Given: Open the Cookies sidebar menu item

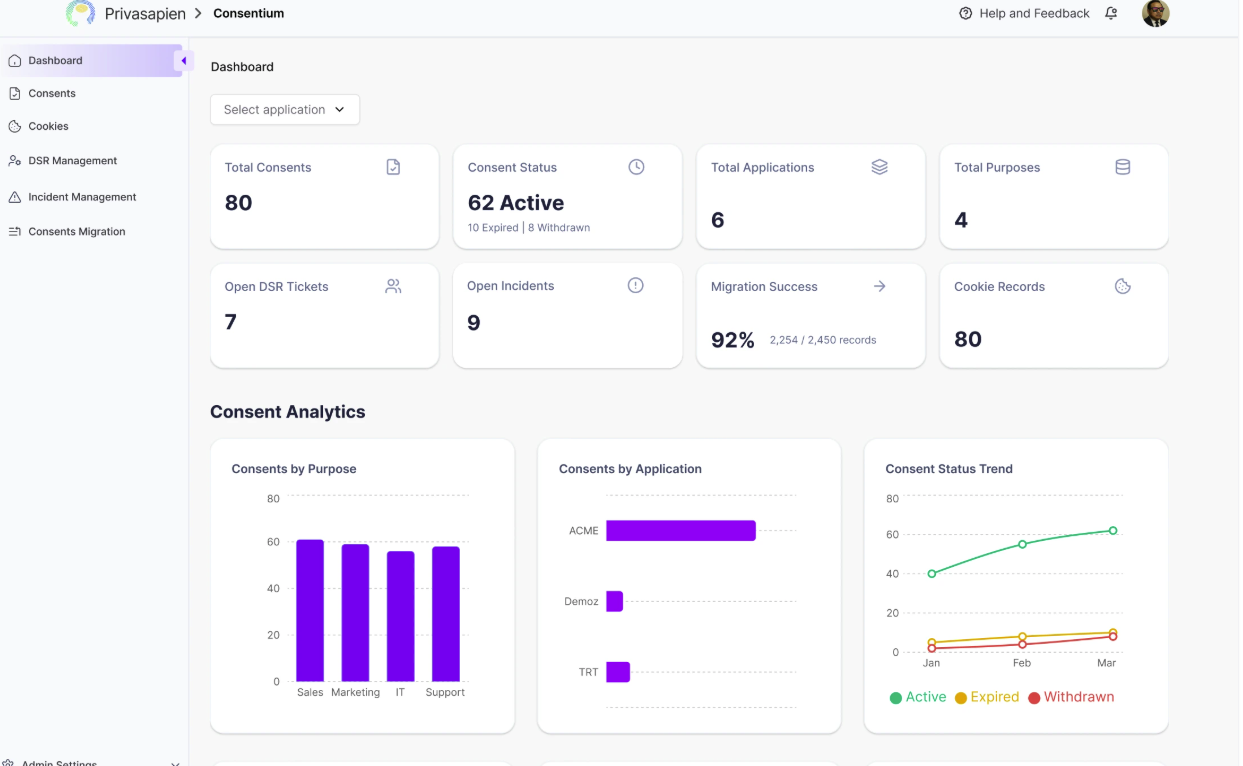Looking at the screenshot, I should (48, 126).
